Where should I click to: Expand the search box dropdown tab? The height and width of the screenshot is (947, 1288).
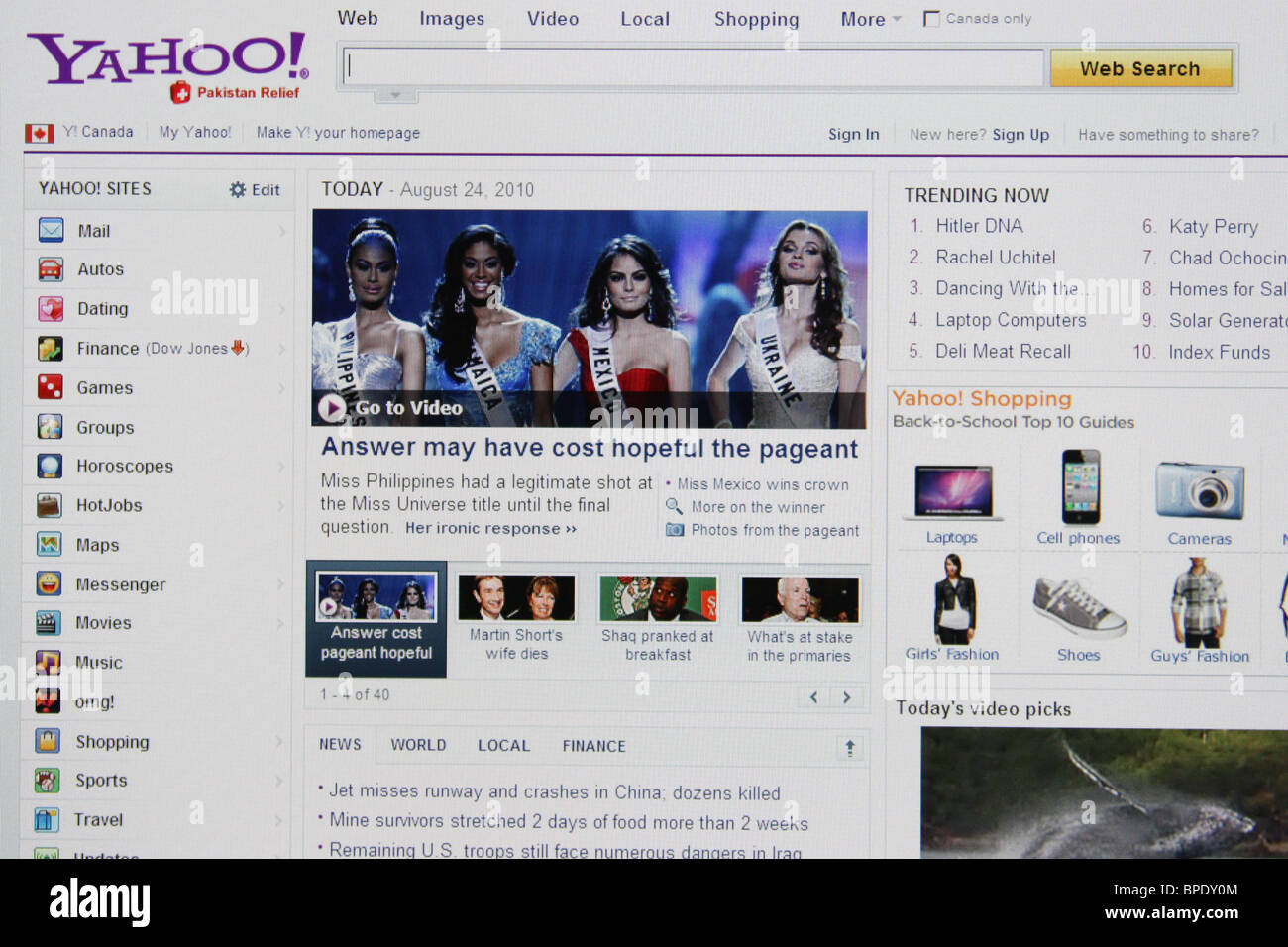pos(396,96)
